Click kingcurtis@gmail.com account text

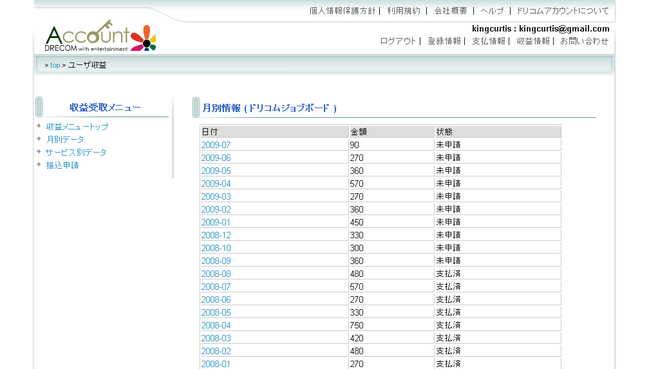(x=564, y=29)
